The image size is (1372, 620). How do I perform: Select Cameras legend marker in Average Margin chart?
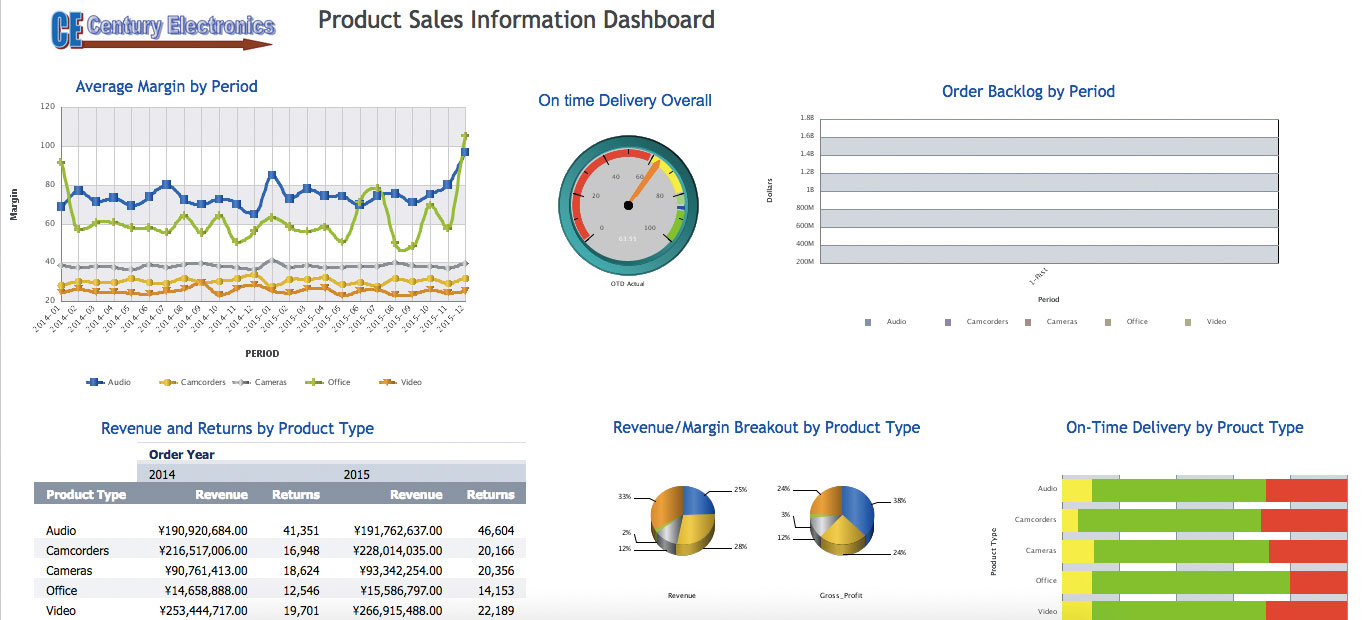click(241, 382)
